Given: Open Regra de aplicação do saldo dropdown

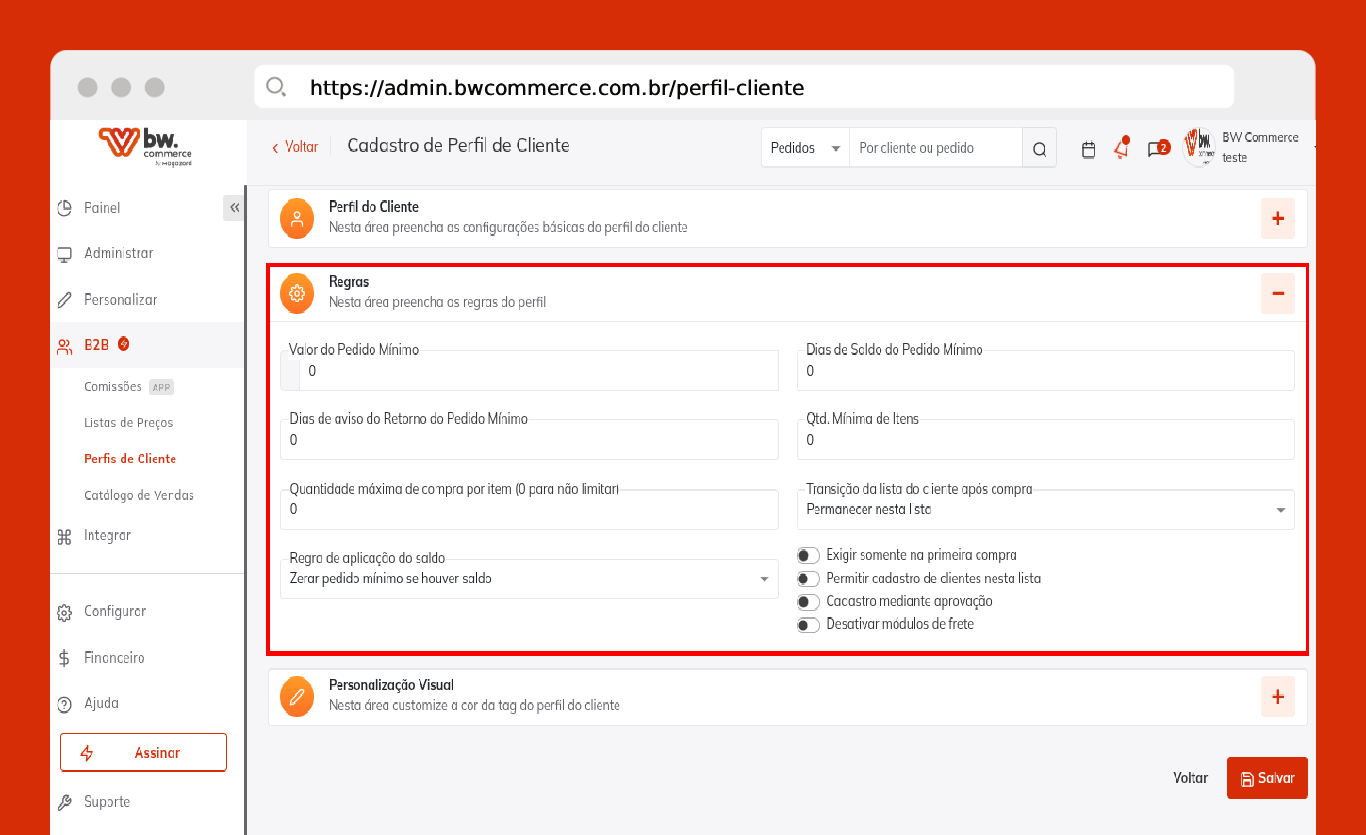Looking at the screenshot, I should coord(528,579).
